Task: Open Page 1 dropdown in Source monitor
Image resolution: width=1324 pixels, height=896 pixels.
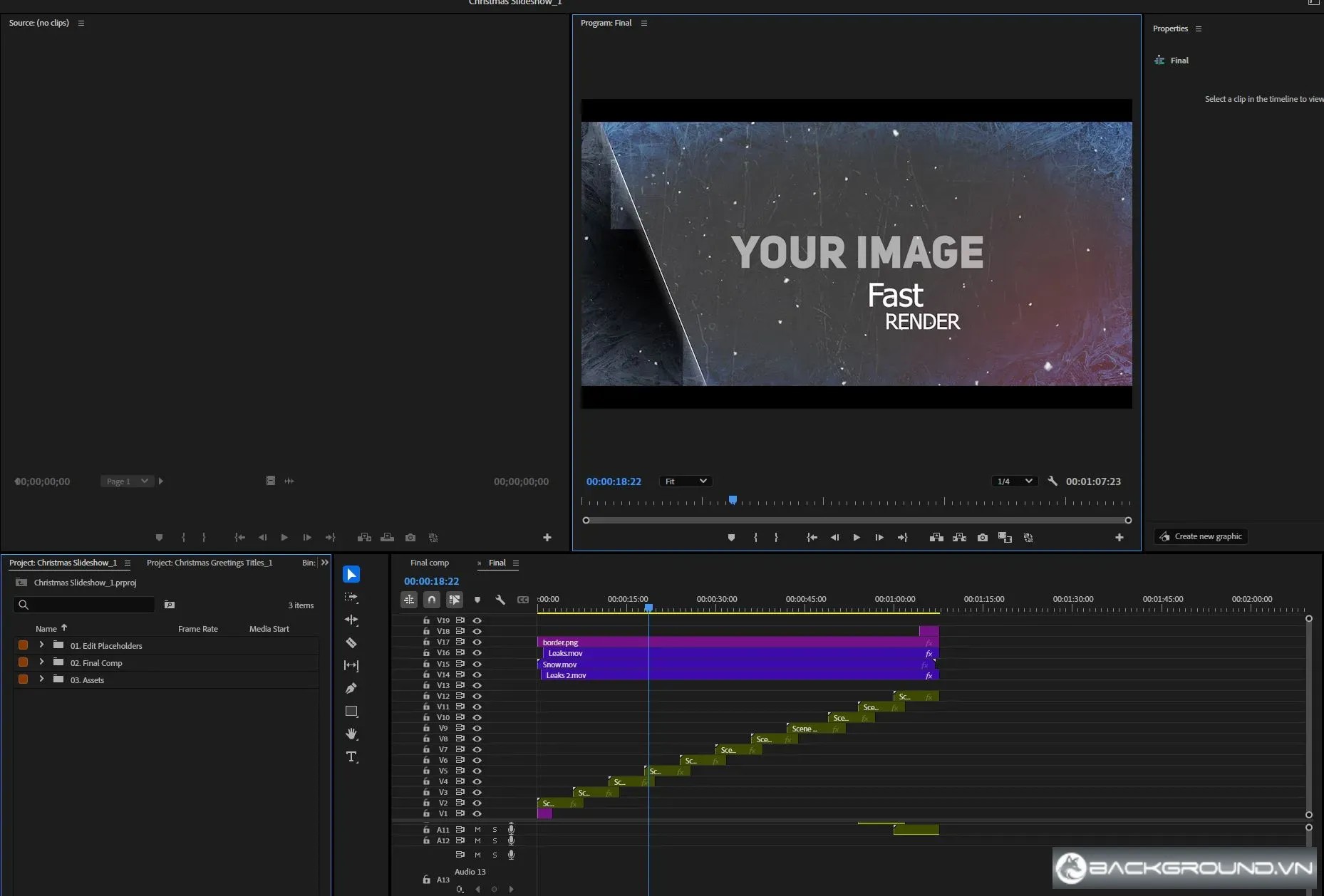Action: pyautogui.click(x=128, y=481)
